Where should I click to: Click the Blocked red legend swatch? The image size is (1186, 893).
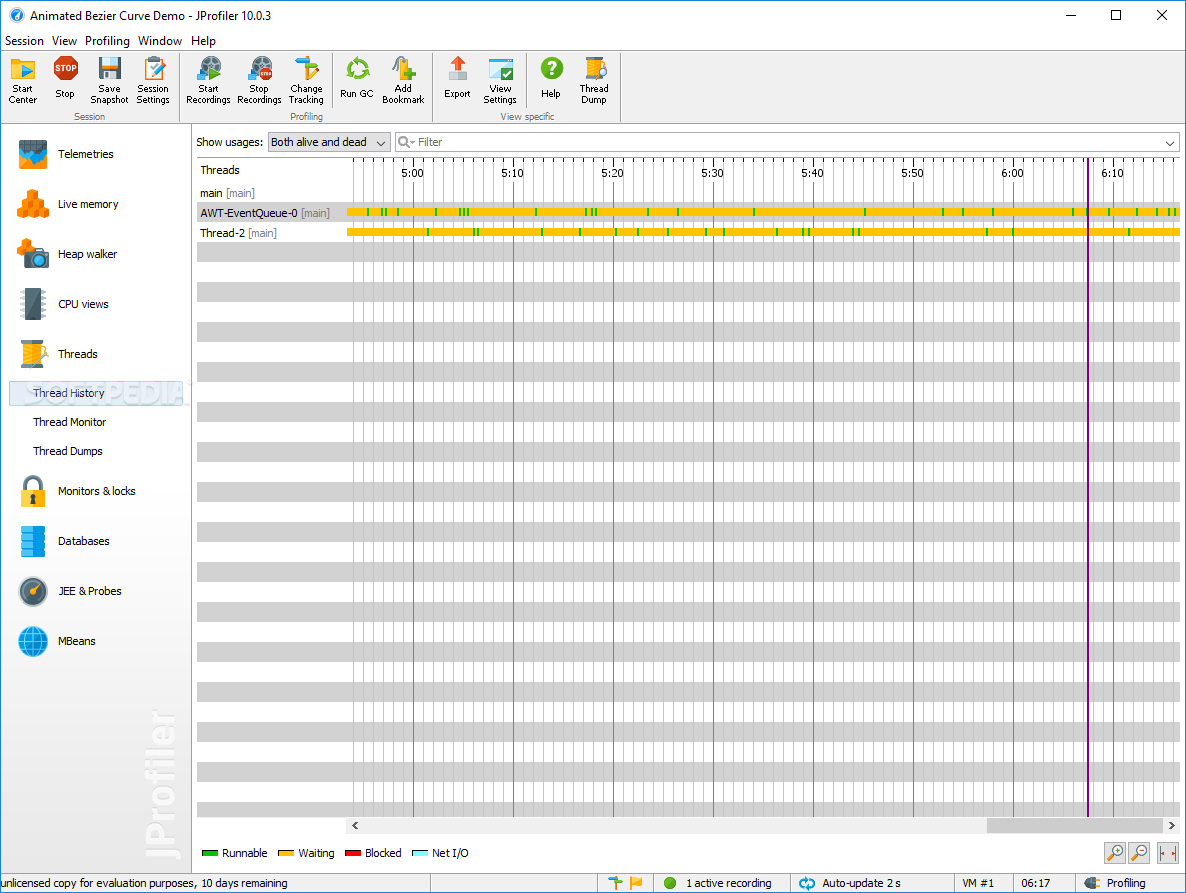coord(352,853)
